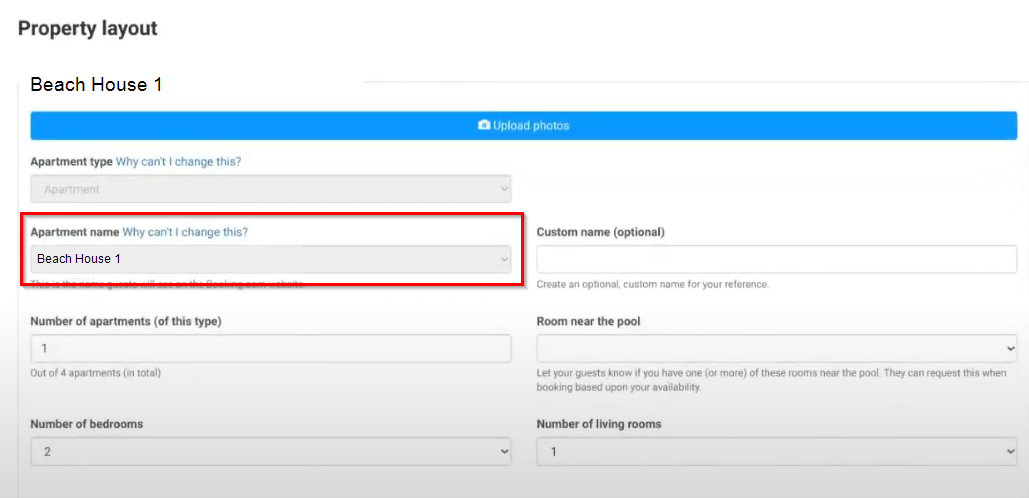The image size is (1029, 498).
Task: Expand the Number of bedrooms dropdown
Action: (x=270, y=452)
